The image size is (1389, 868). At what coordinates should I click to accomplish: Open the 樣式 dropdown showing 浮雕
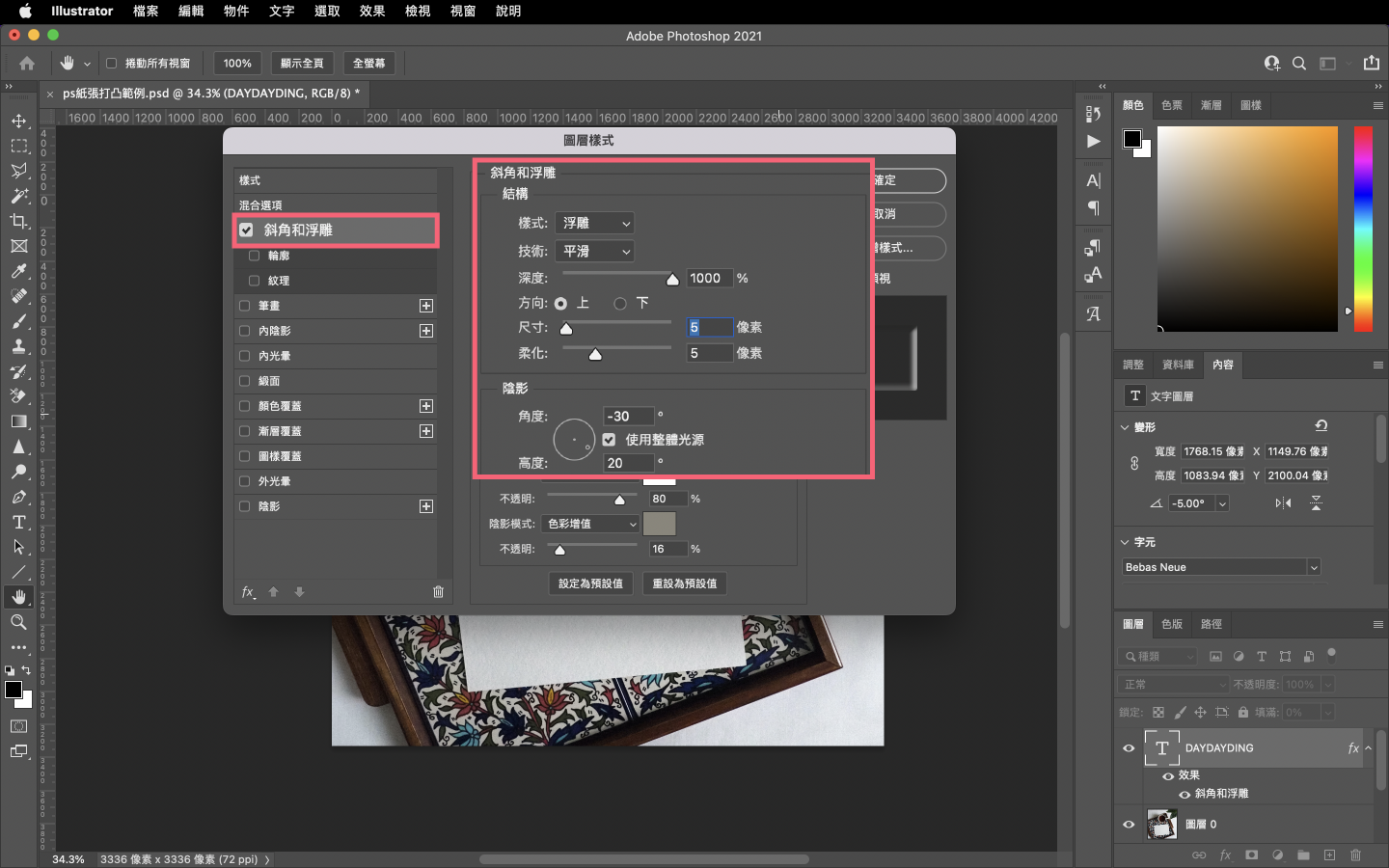pos(594,223)
